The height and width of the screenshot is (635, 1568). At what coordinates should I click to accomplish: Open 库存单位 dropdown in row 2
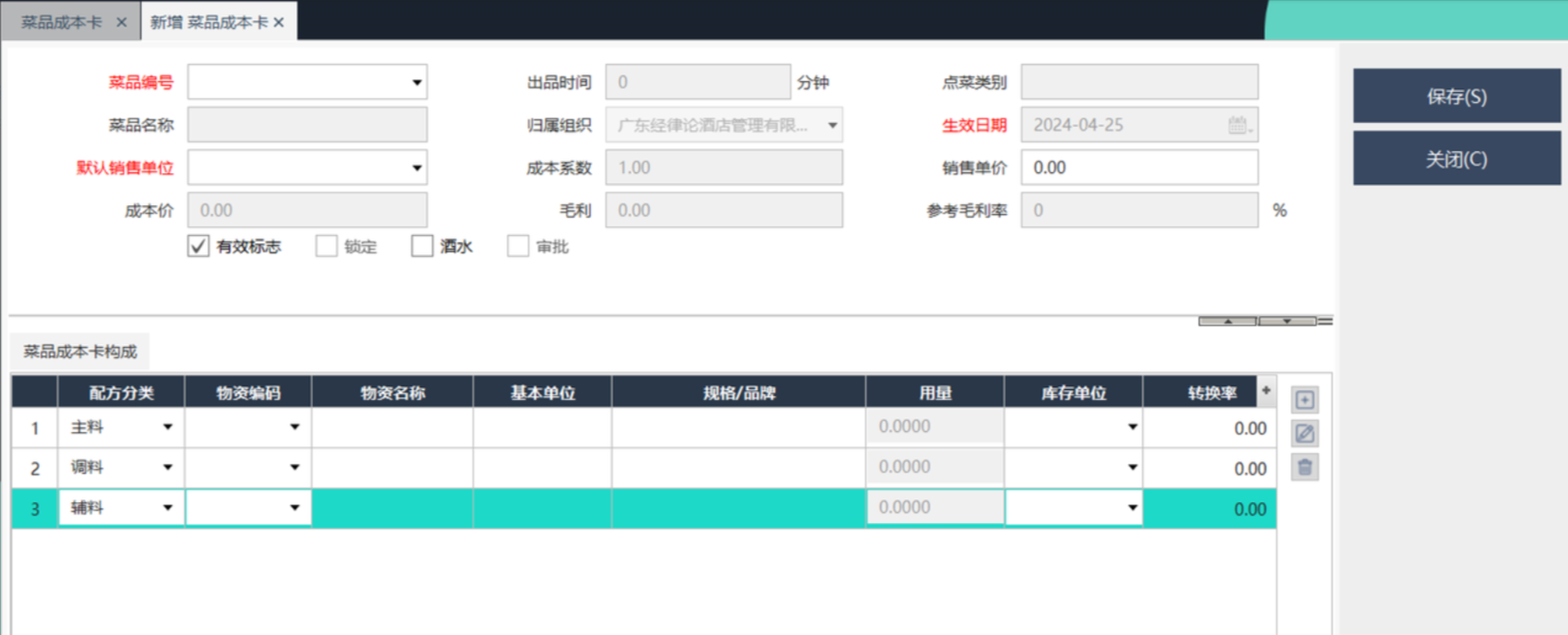1132,467
